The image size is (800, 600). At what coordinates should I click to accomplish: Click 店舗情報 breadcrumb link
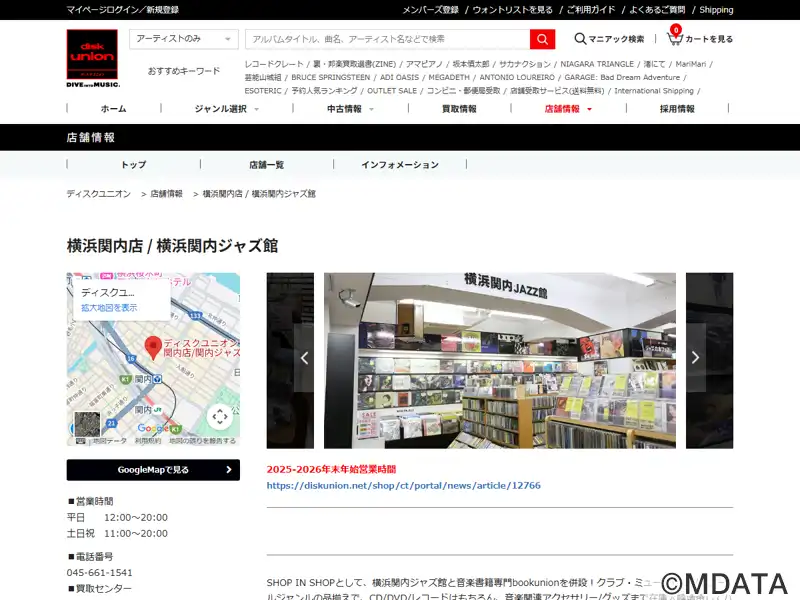click(166, 194)
